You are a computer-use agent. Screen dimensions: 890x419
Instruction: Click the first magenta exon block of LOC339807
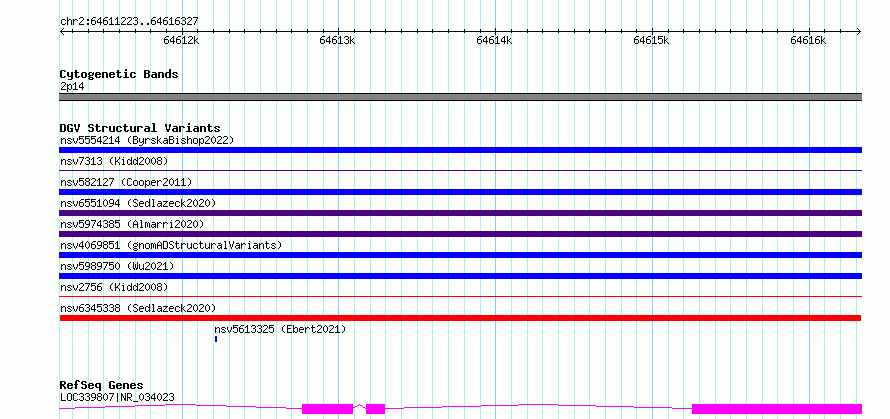point(328,409)
